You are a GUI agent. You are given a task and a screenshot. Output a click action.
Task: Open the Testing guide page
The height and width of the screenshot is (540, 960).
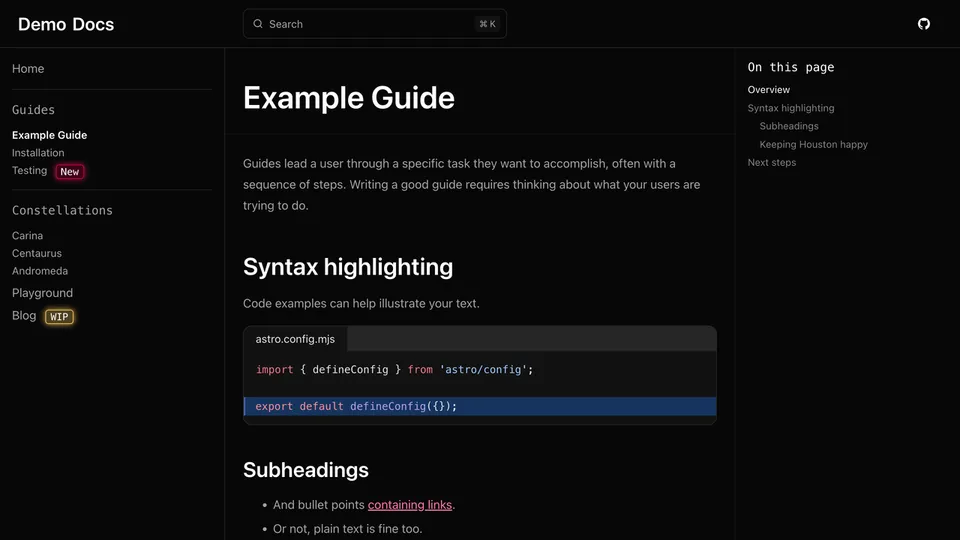(29, 171)
